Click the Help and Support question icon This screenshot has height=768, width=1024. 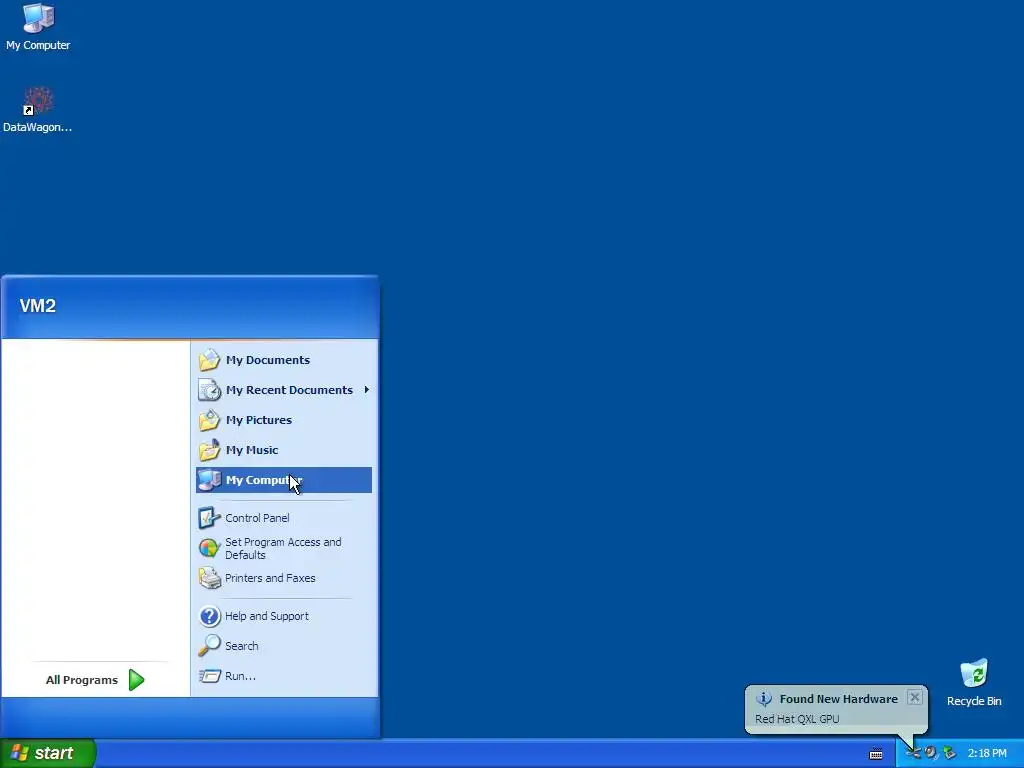[x=209, y=616]
